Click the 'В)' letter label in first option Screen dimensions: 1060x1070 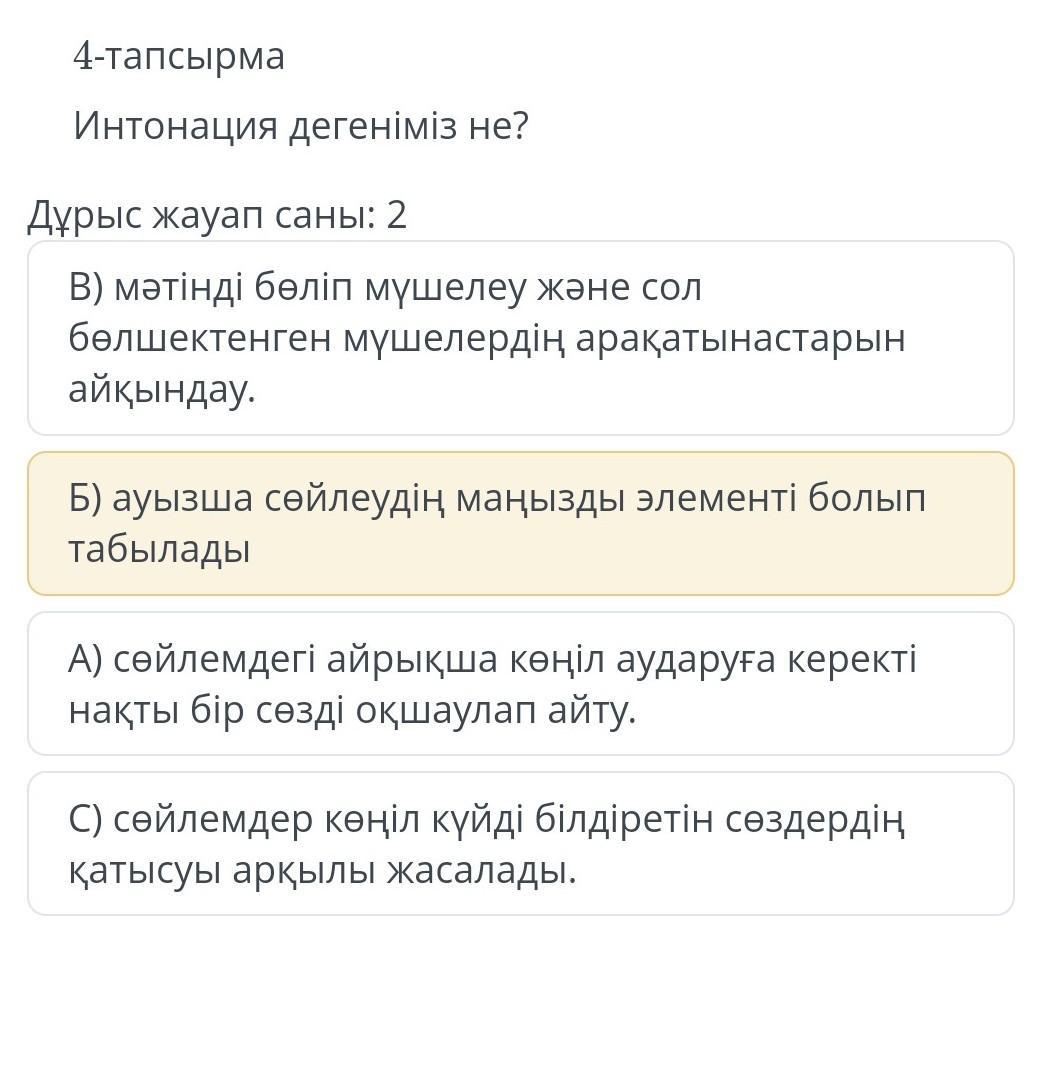[x=86, y=287]
